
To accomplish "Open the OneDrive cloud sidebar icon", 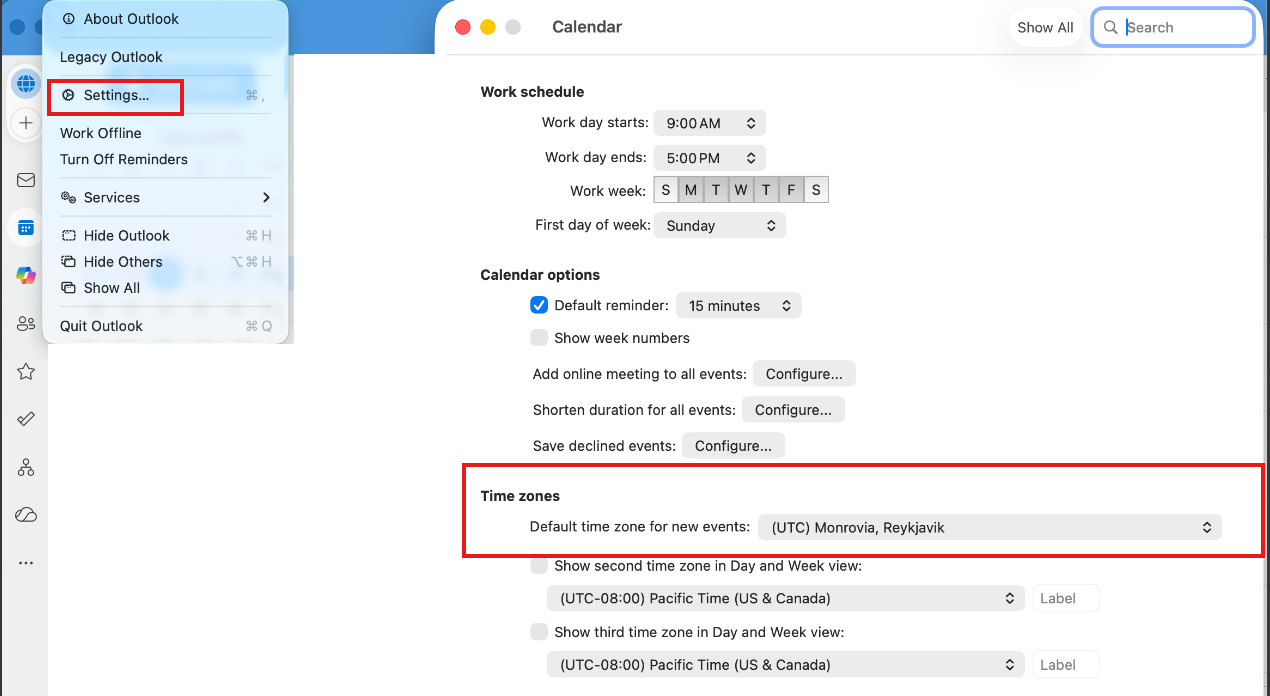I will (x=26, y=515).
